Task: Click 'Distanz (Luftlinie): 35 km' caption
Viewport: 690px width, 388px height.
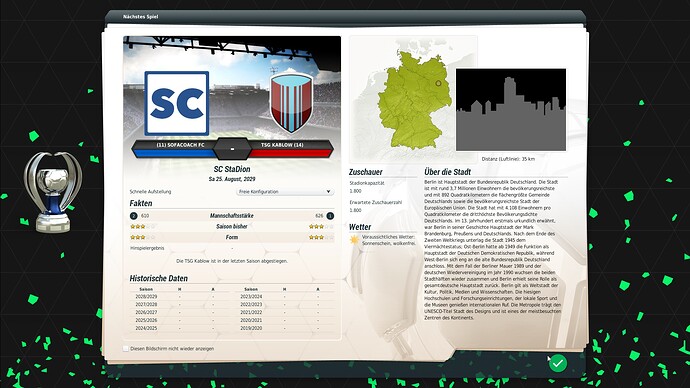Action: click(x=508, y=159)
